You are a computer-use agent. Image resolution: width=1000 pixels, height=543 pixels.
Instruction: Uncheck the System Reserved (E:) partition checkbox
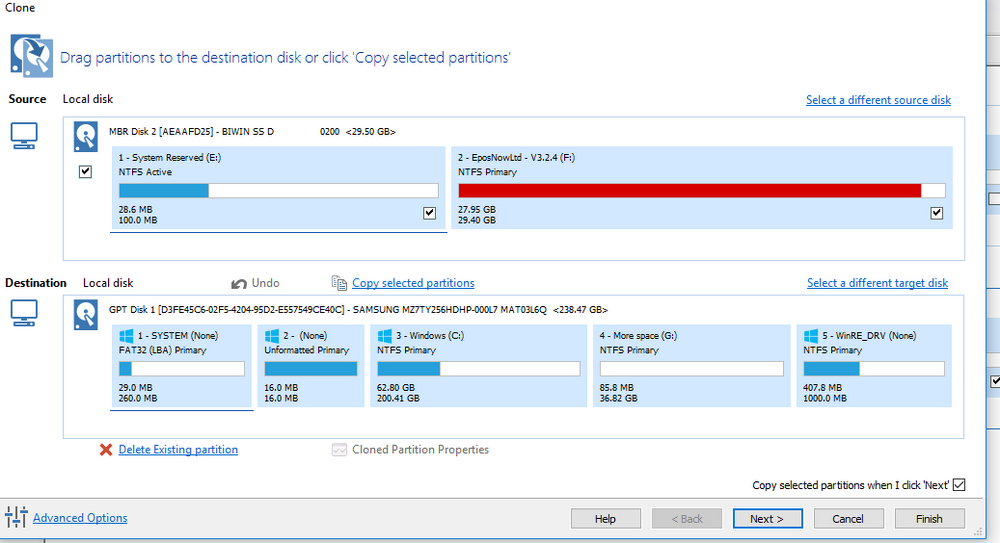click(x=430, y=213)
